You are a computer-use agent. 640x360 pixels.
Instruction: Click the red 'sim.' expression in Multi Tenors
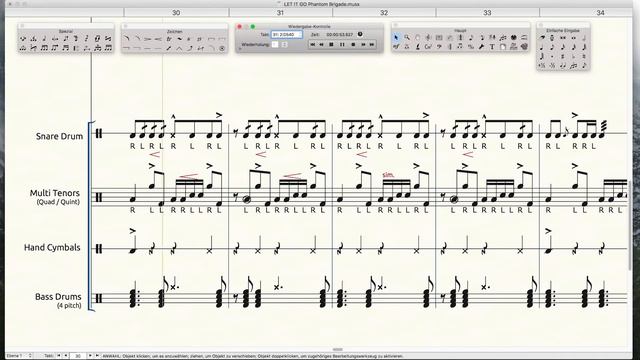pyautogui.click(x=388, y=175)
